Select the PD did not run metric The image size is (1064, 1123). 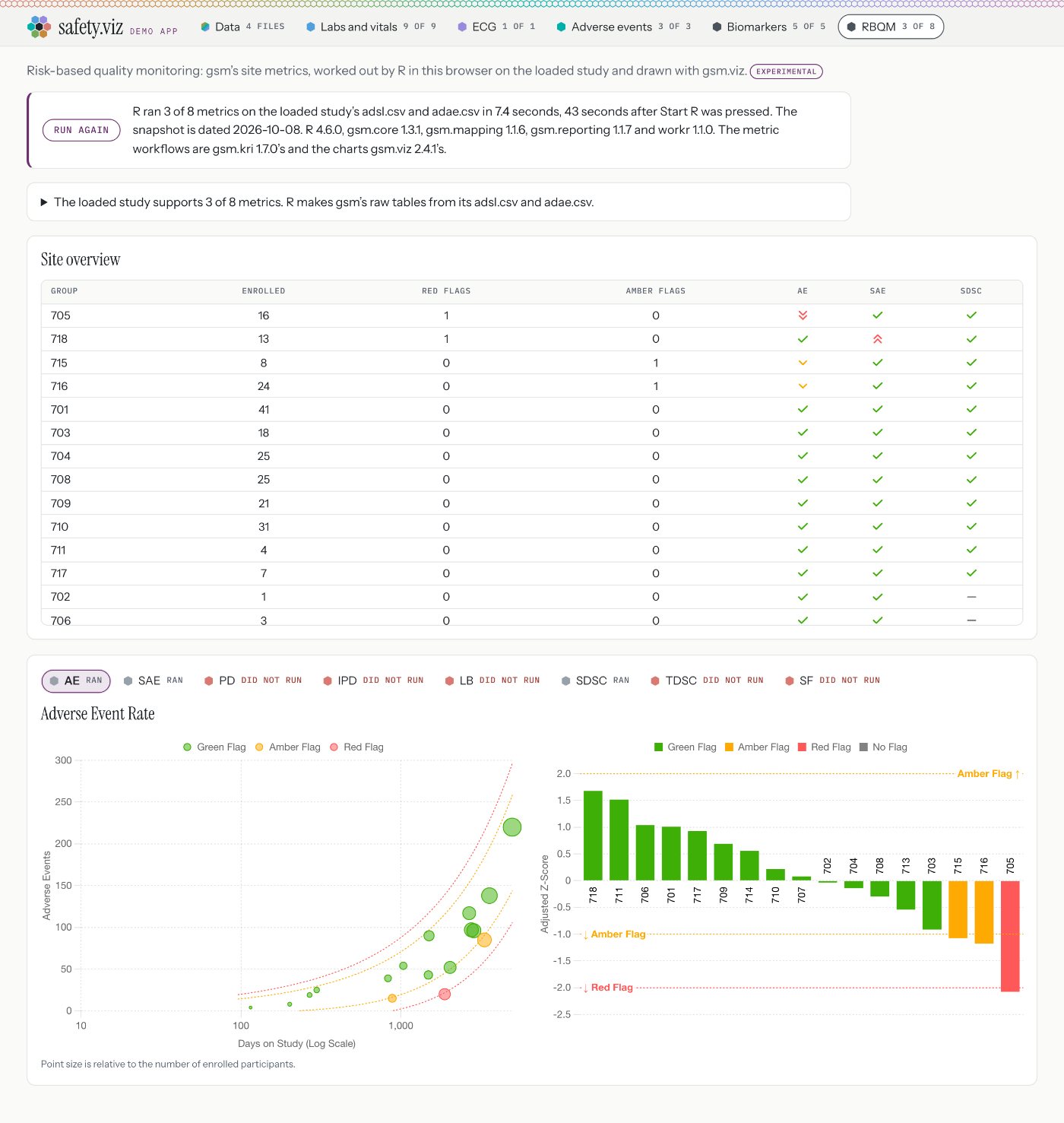pos(253,680)
